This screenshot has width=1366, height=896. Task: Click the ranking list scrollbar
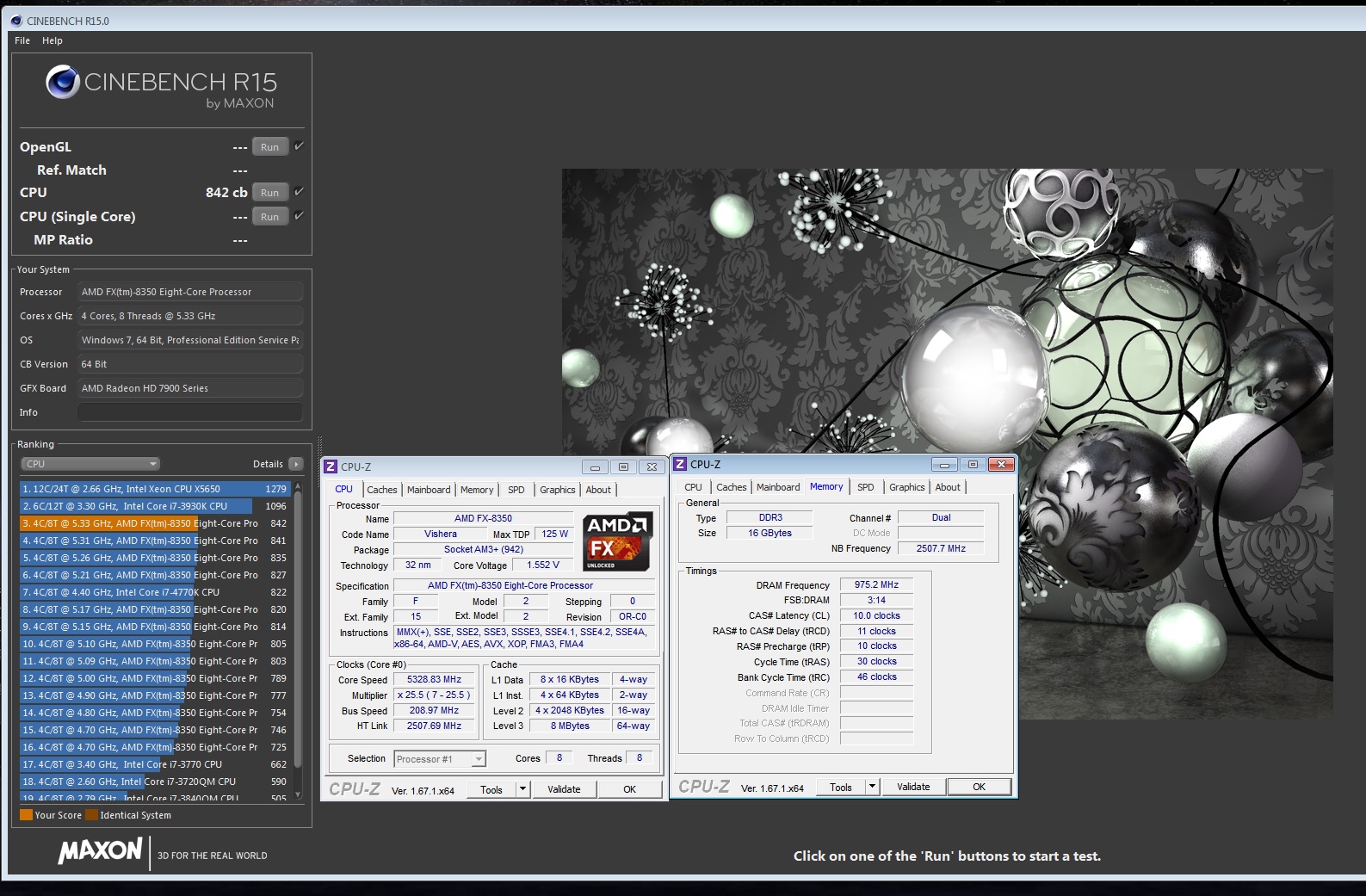tap(298, 628)
